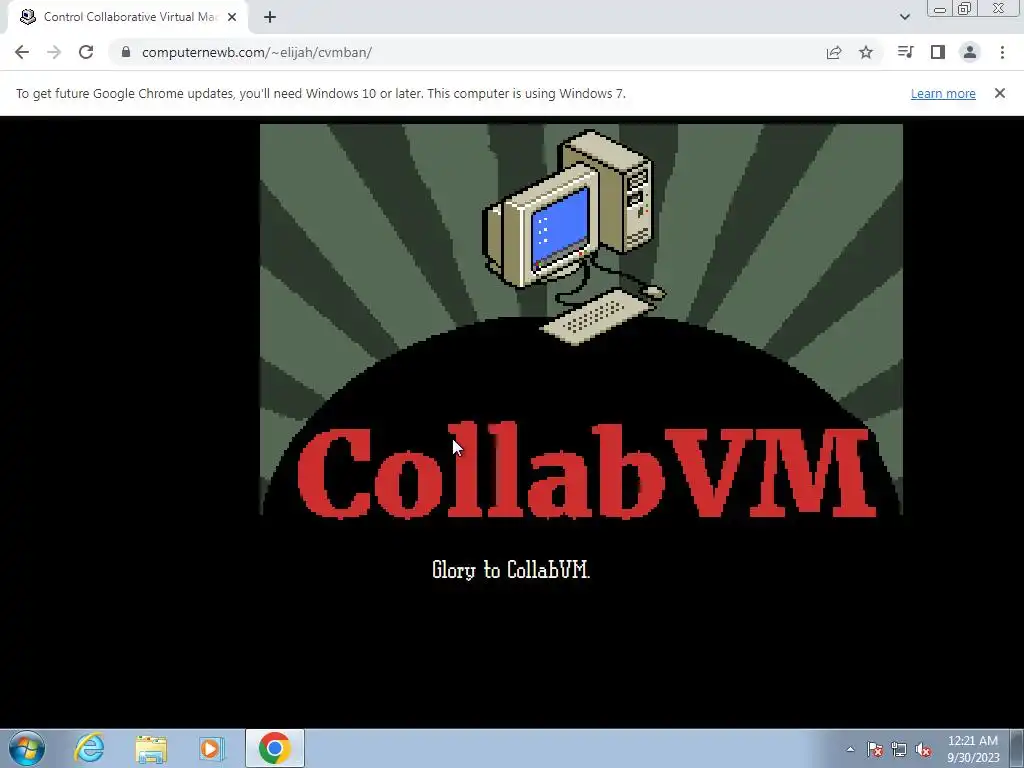This screenshot has width=1024, height=768.
Task: Open a new tab with plus
Action: click(270, 17)
